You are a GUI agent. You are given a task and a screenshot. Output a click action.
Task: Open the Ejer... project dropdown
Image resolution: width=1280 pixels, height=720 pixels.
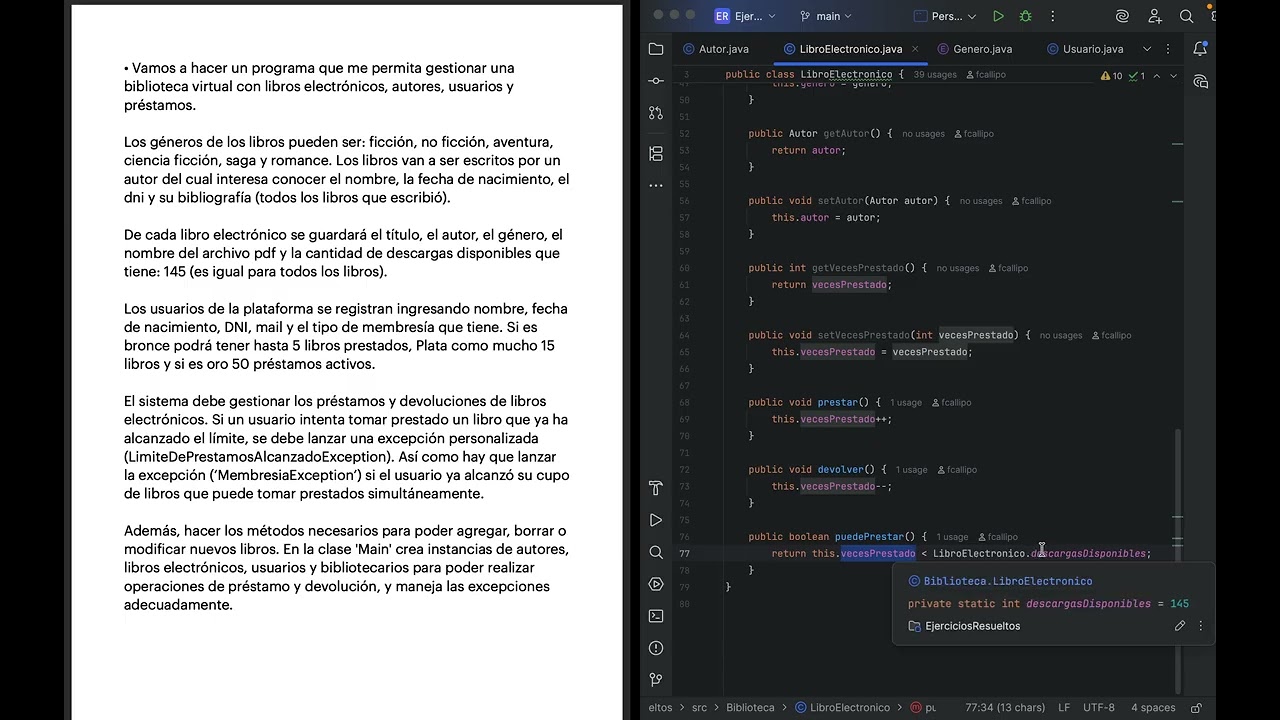745,16
